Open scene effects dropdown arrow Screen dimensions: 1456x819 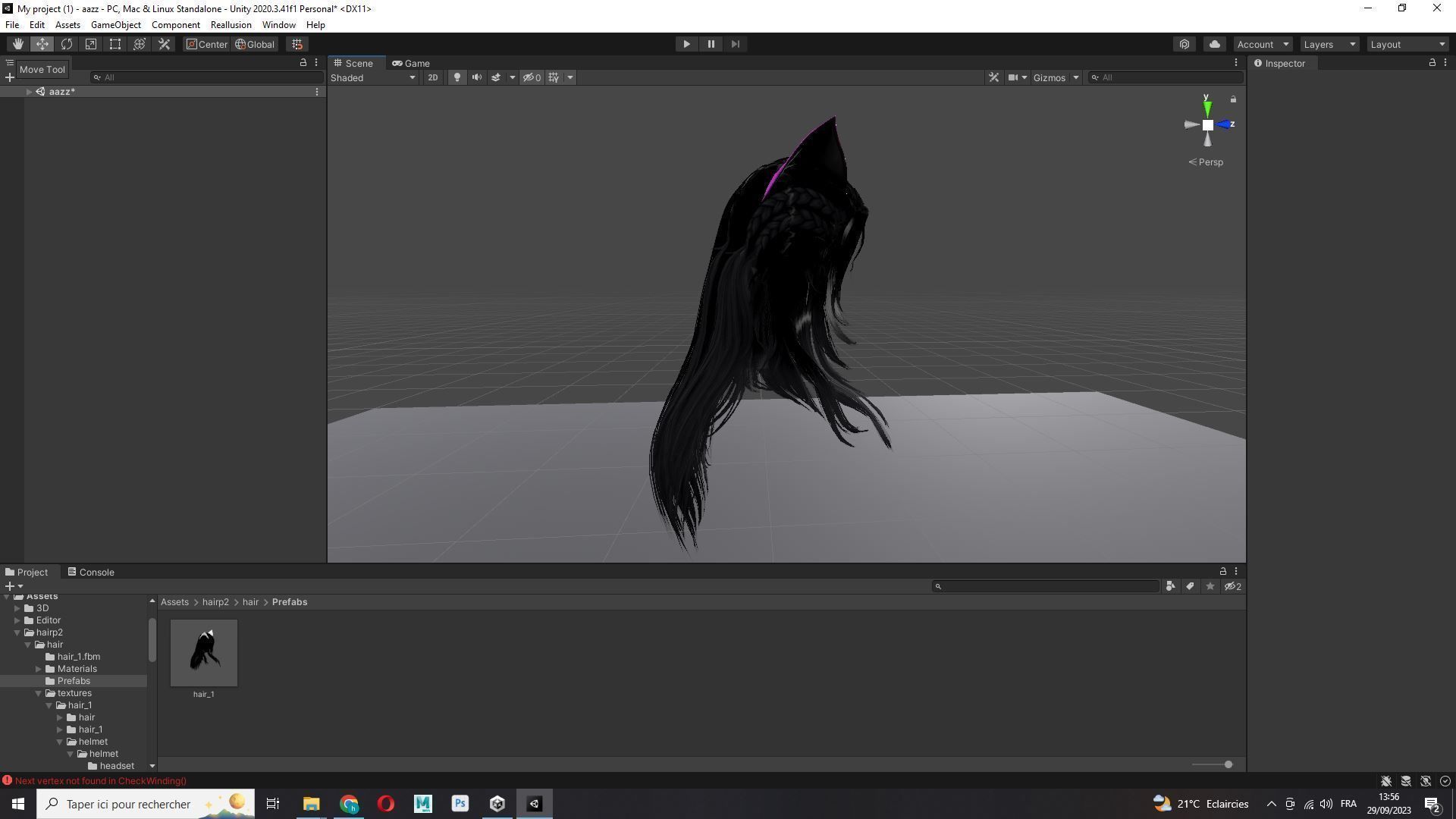coord(513,77)
